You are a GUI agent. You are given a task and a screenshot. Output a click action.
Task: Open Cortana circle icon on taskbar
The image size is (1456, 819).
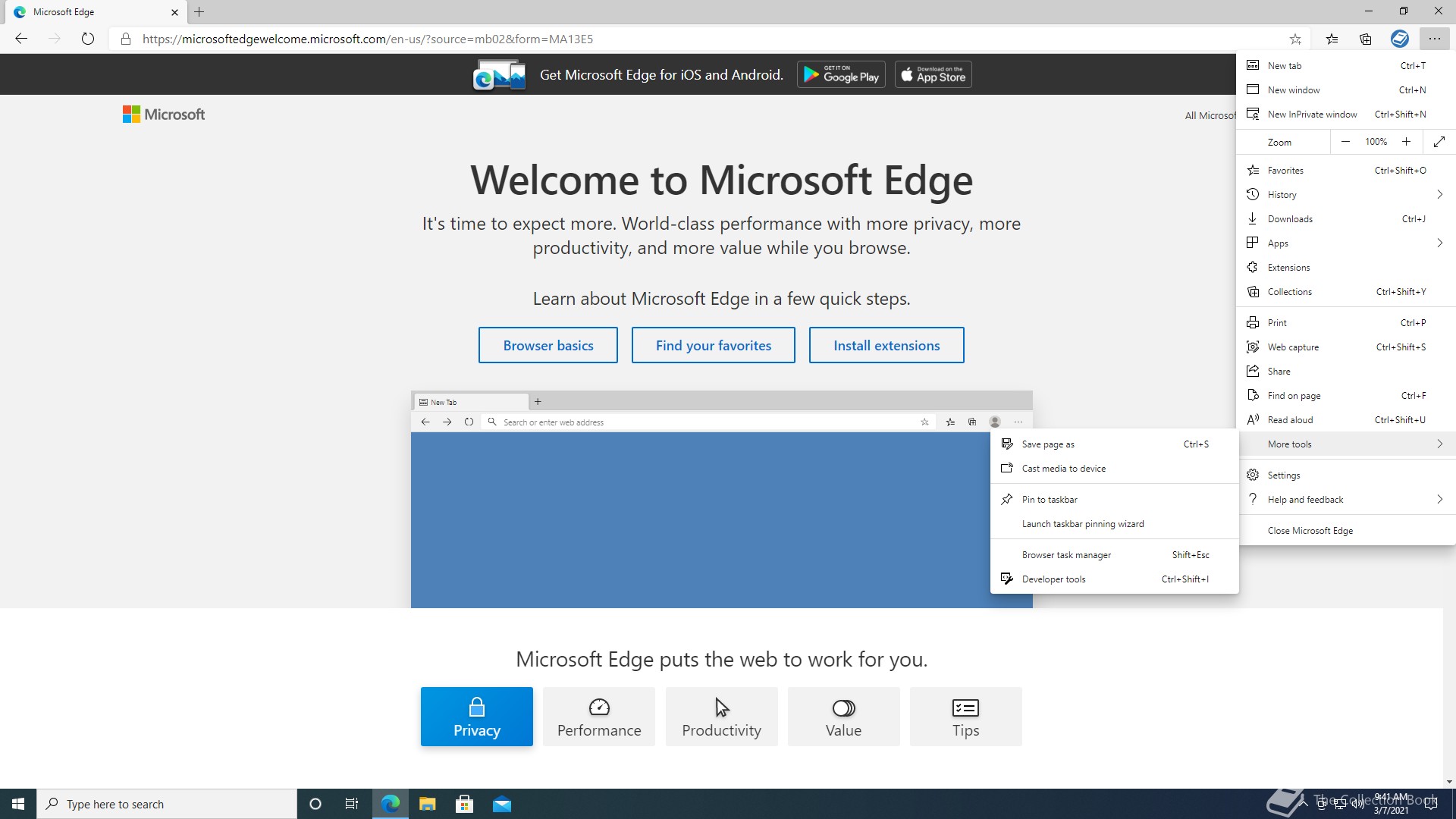click(315, 804)
